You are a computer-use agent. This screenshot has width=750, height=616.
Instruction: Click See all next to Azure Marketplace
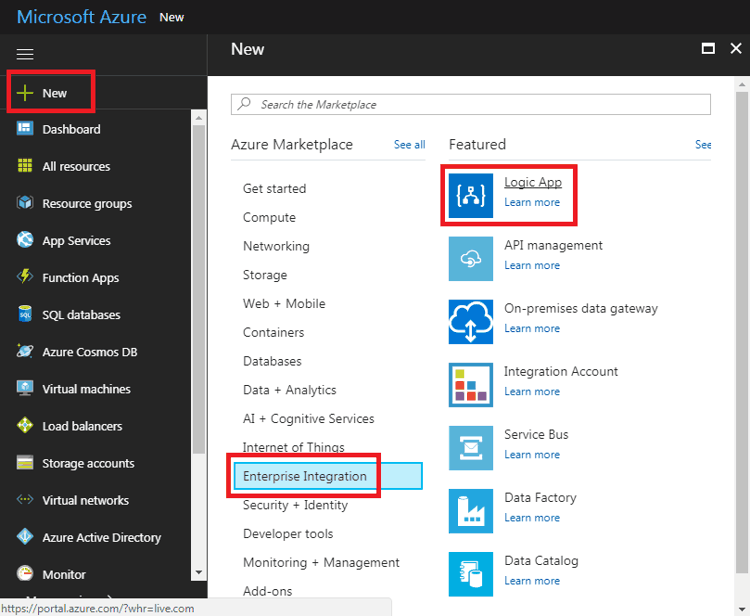click(409, 145)
